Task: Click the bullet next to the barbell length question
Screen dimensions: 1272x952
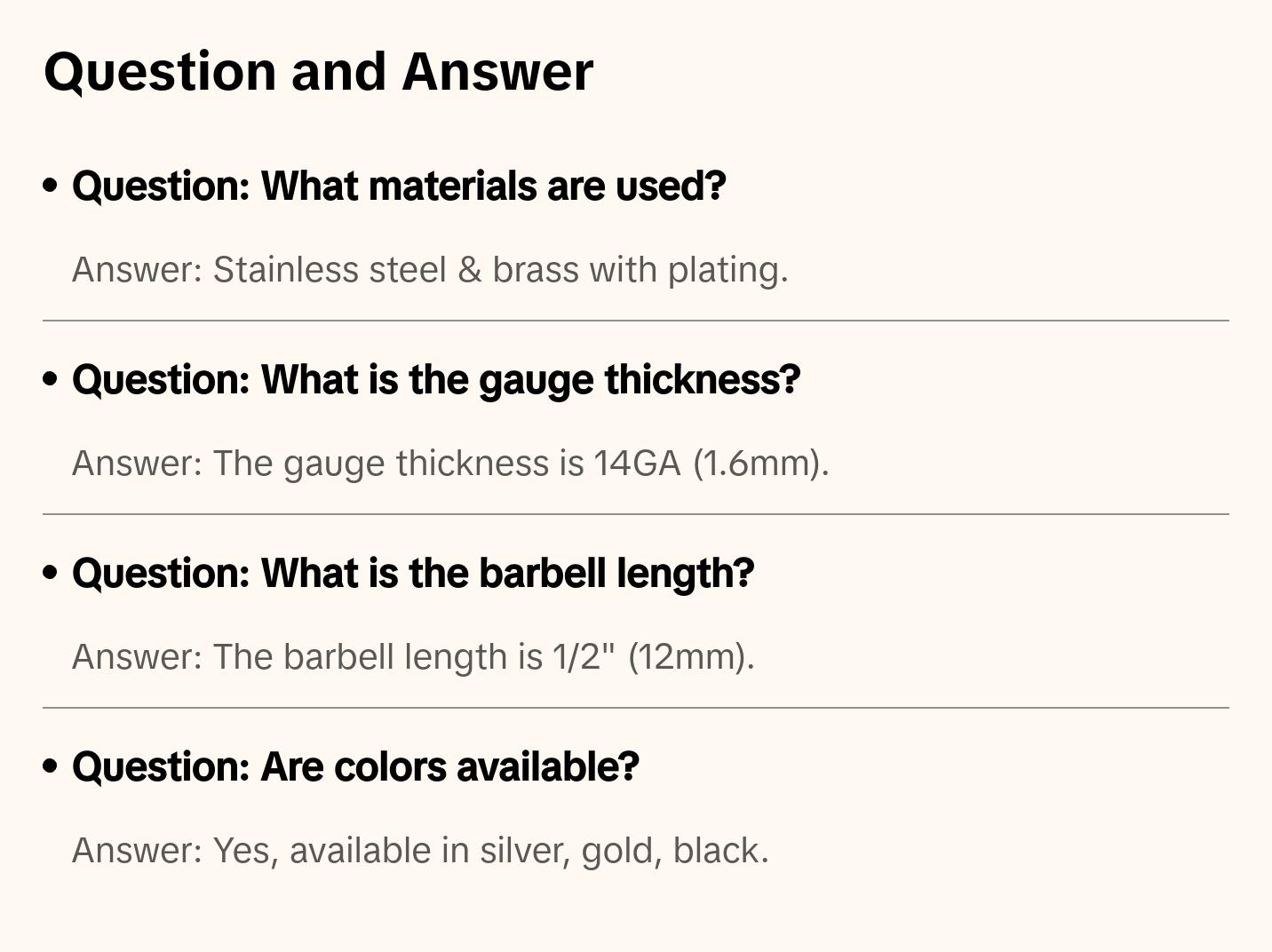Action: [51, 573]
